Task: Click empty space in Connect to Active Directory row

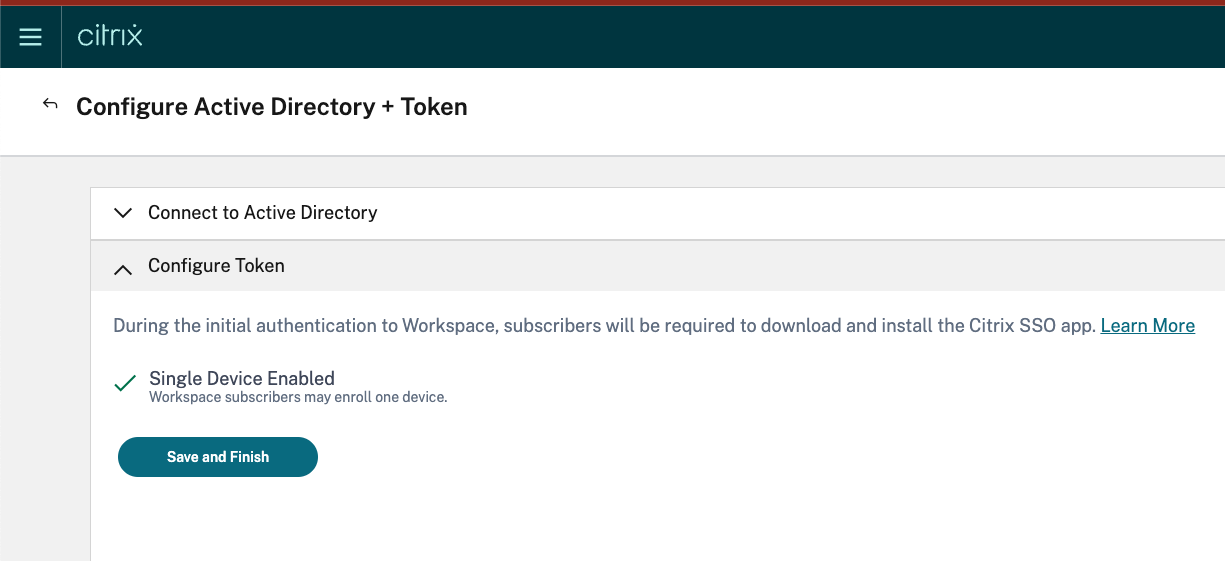Action: 800,213
